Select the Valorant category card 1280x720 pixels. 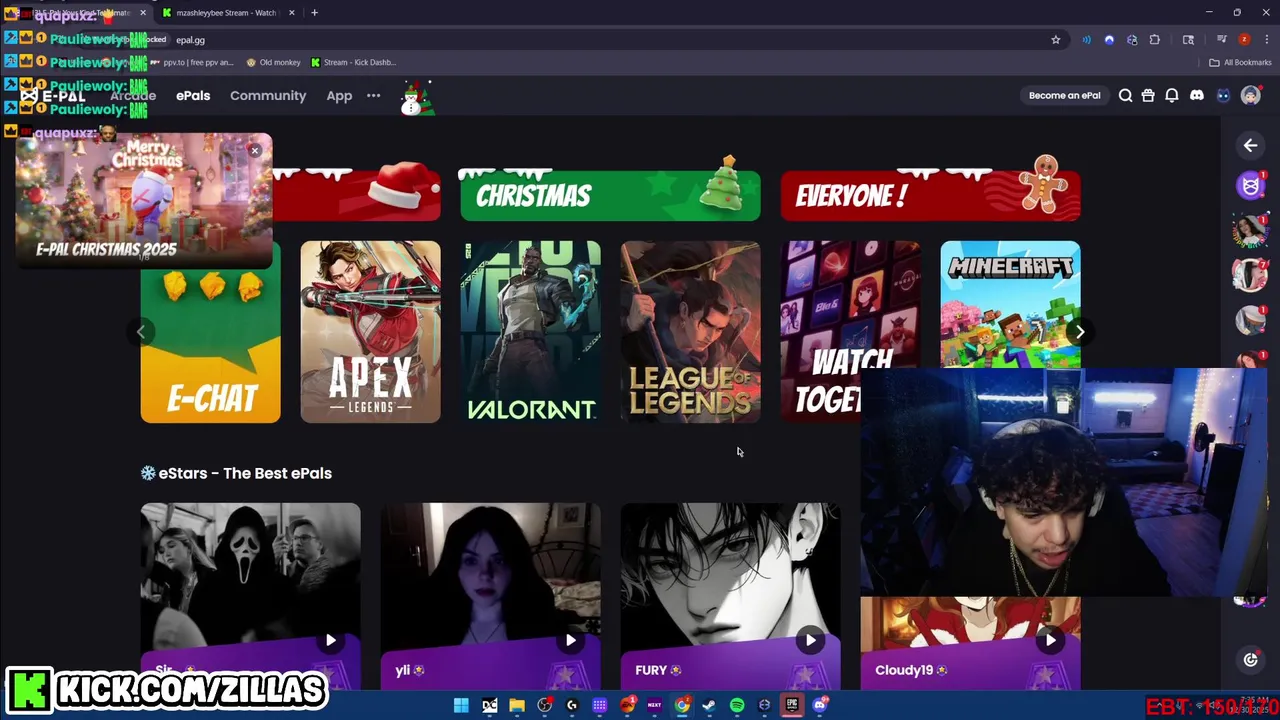(x=530, y=332)
